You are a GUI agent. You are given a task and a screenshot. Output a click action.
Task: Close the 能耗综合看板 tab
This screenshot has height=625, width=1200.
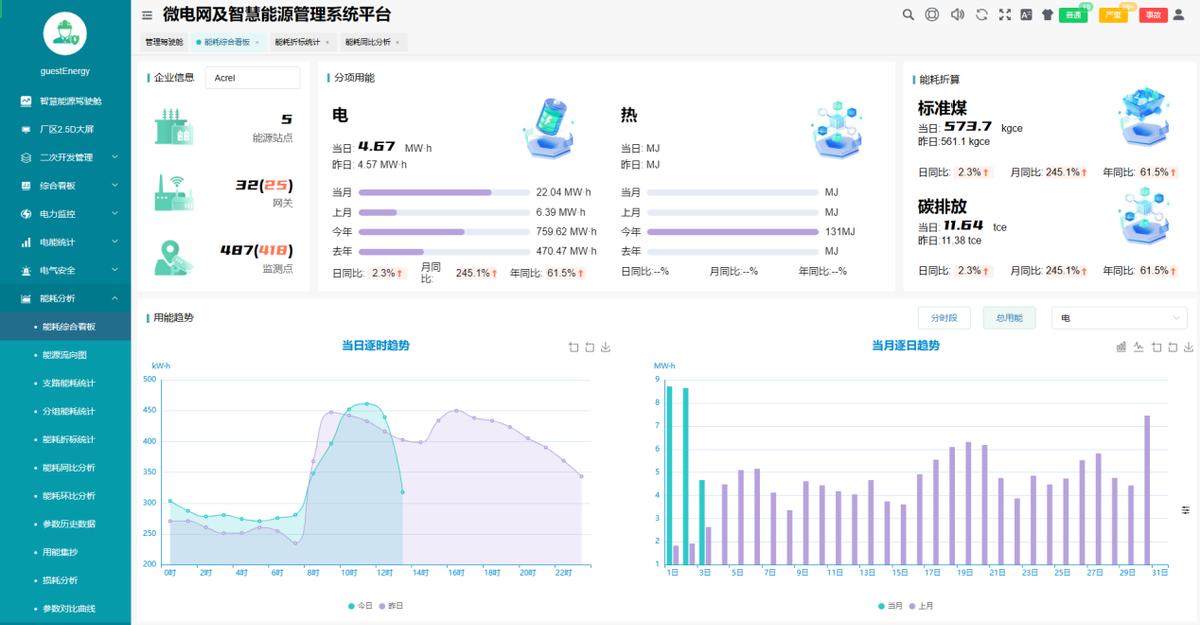(257, 42)
